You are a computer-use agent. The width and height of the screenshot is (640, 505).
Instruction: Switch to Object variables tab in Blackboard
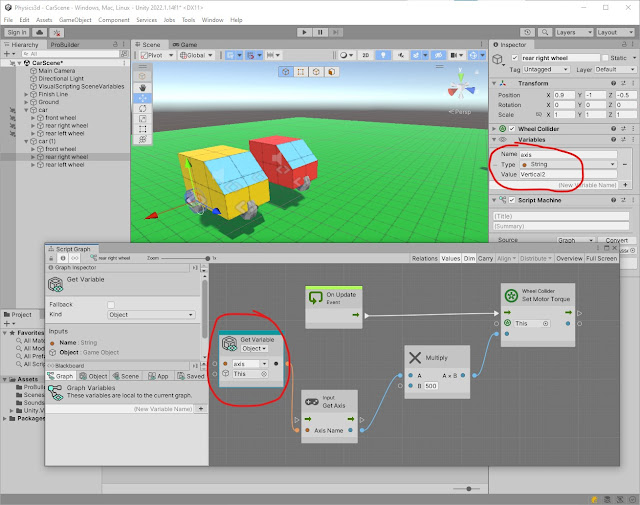point(93,376)
